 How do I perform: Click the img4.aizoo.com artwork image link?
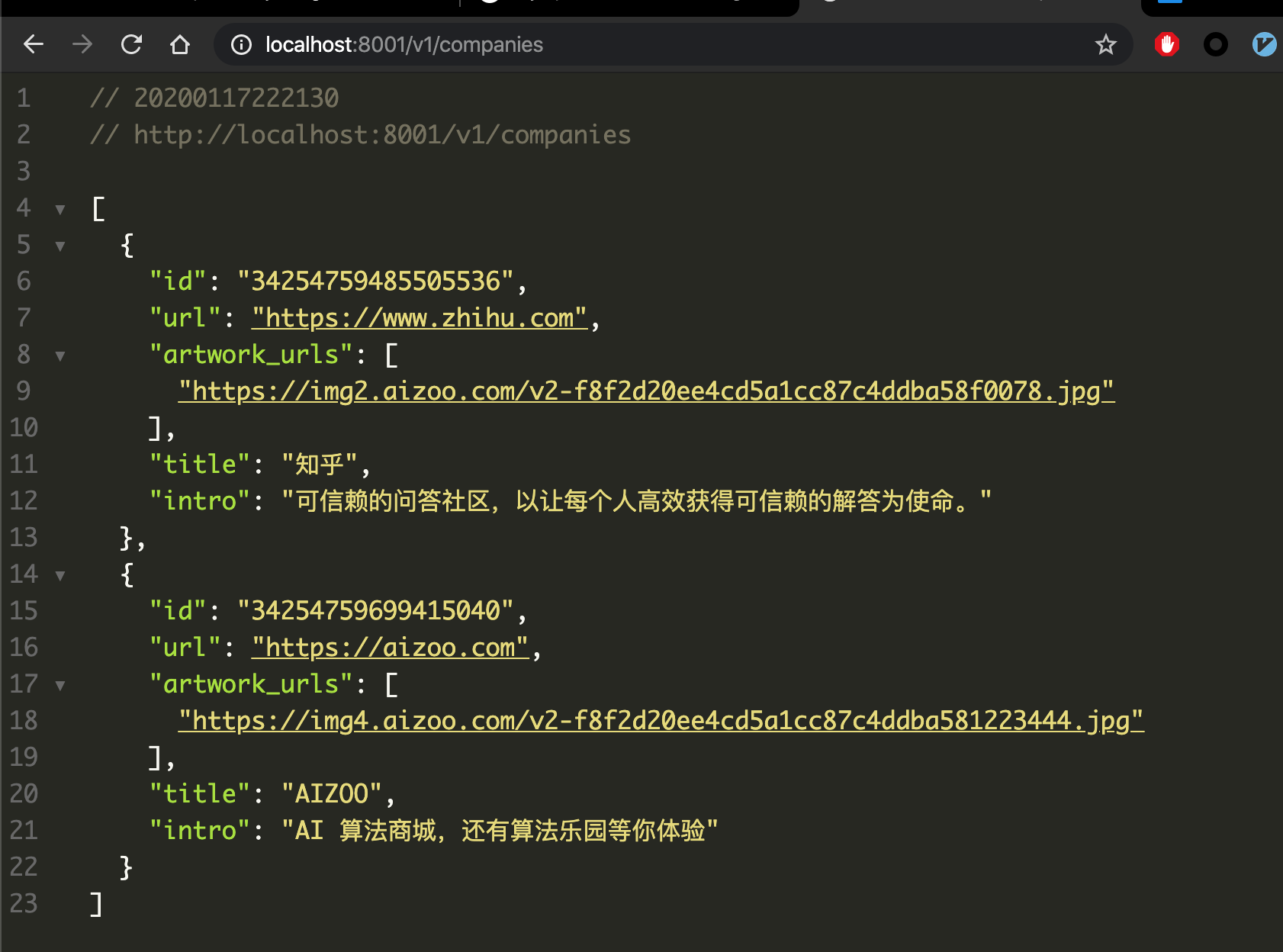[661, 720]
